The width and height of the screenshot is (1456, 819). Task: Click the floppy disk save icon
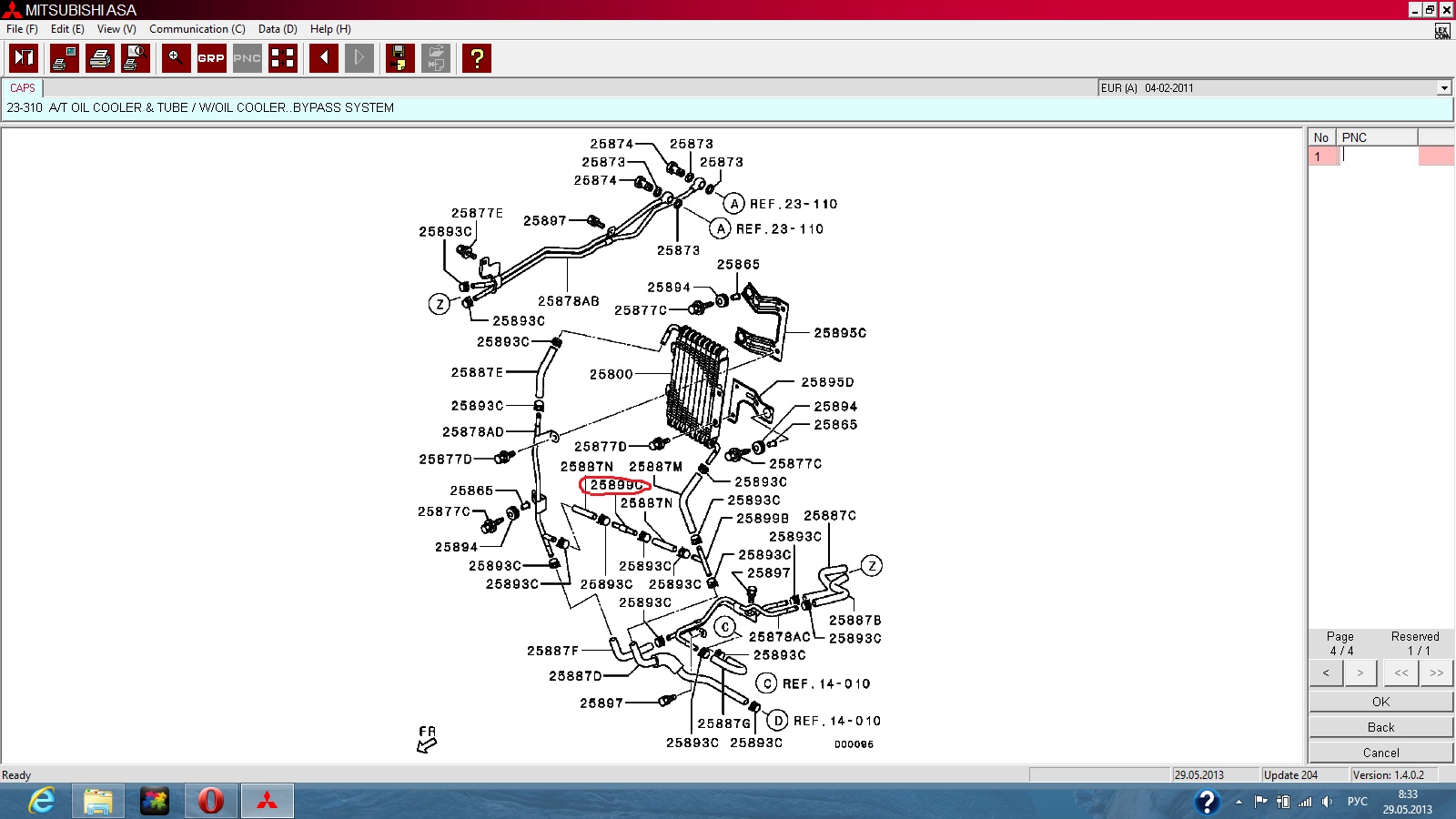tap(400, 58)
